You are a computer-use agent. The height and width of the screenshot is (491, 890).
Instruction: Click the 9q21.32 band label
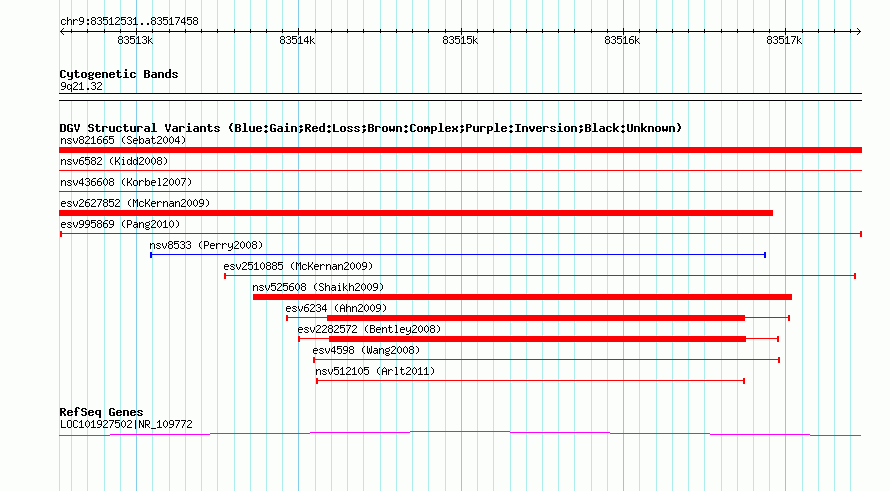81,86
